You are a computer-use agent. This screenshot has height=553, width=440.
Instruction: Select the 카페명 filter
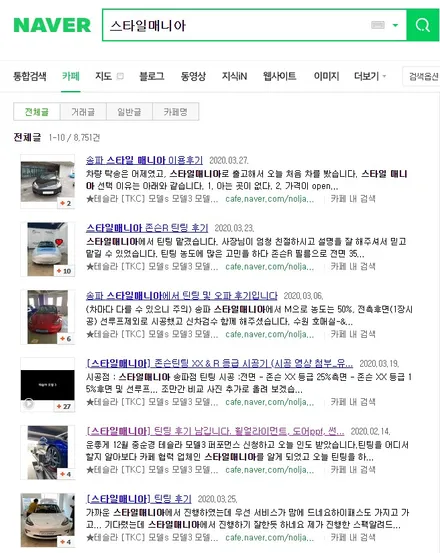click(176, 112)
